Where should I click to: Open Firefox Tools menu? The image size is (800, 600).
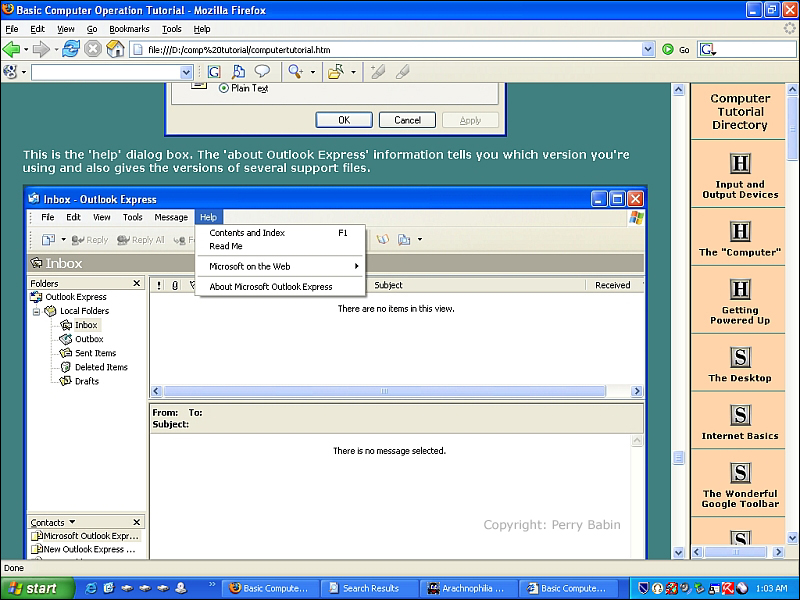171,29
